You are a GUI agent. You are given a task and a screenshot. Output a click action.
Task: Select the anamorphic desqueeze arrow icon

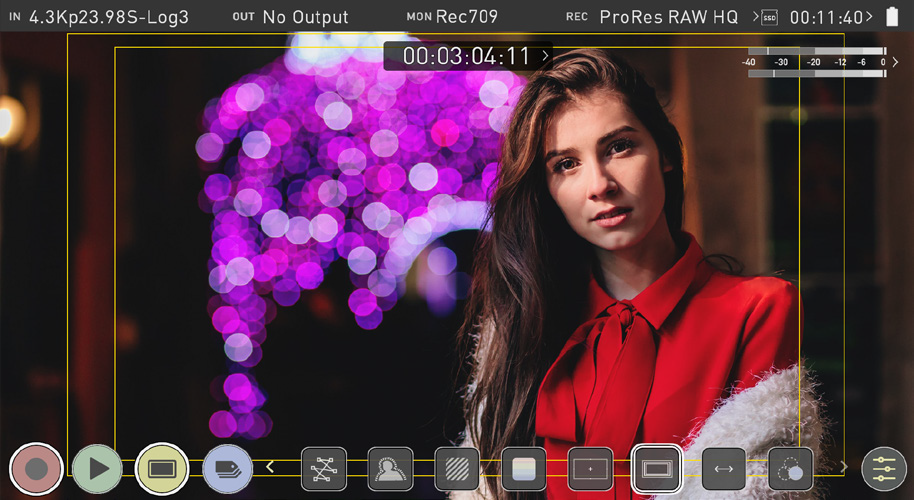click(724, 468)
